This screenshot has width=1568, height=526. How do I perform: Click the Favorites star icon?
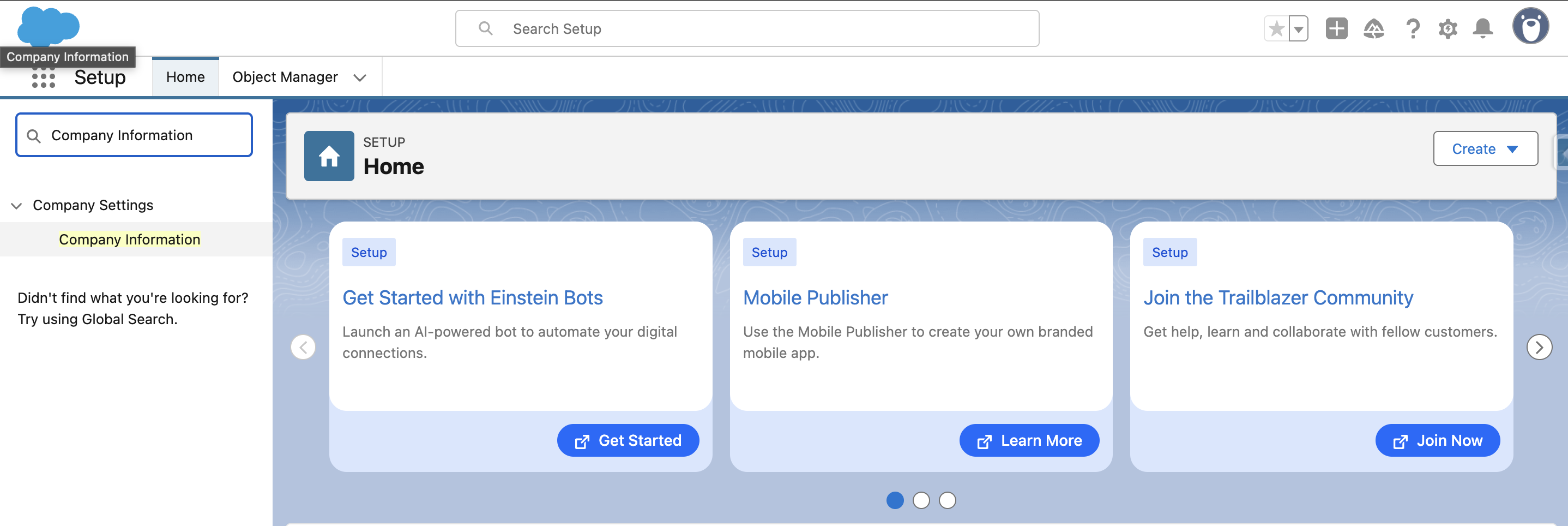[1276, 29]
